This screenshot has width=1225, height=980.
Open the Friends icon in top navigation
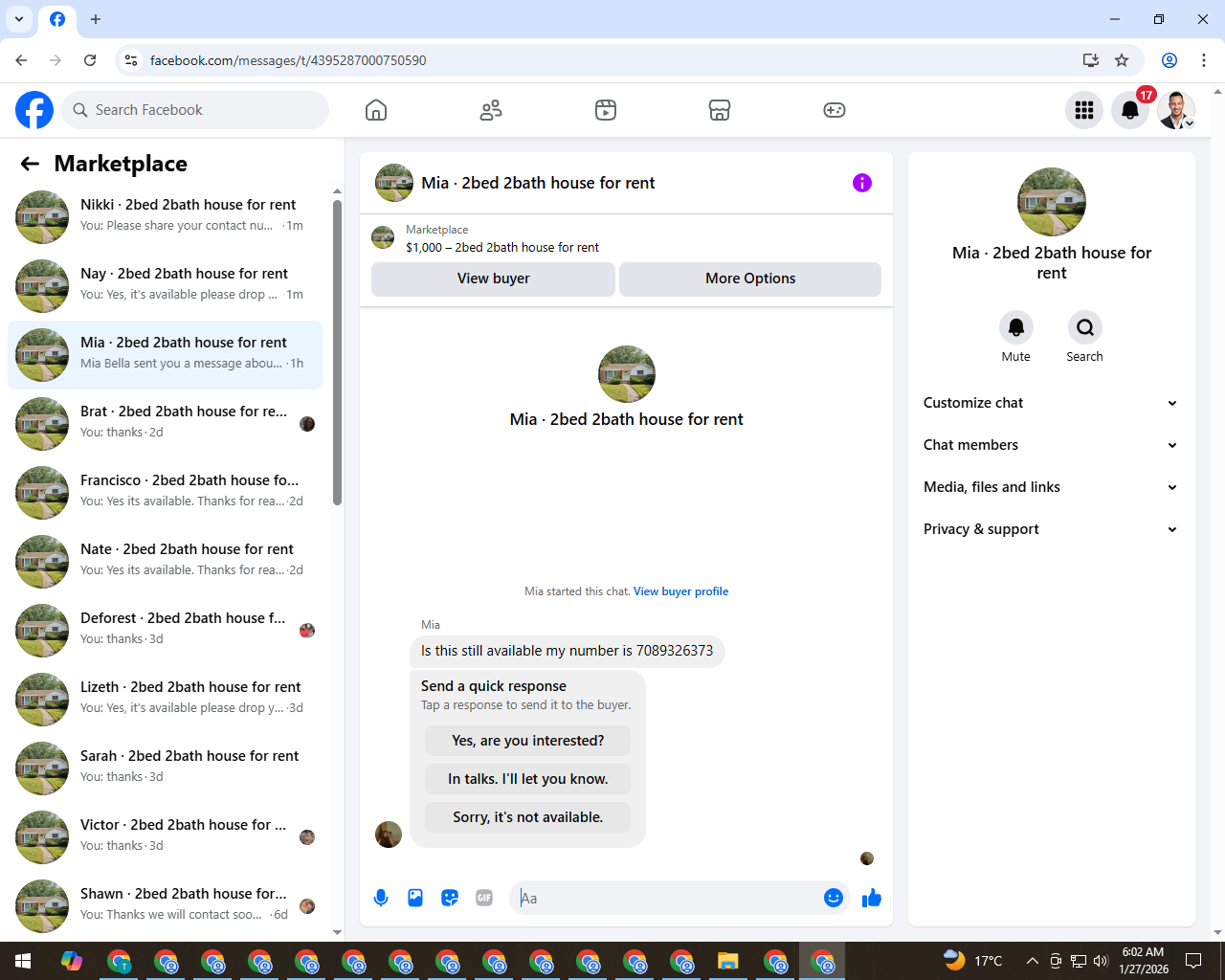click(491, 110)
